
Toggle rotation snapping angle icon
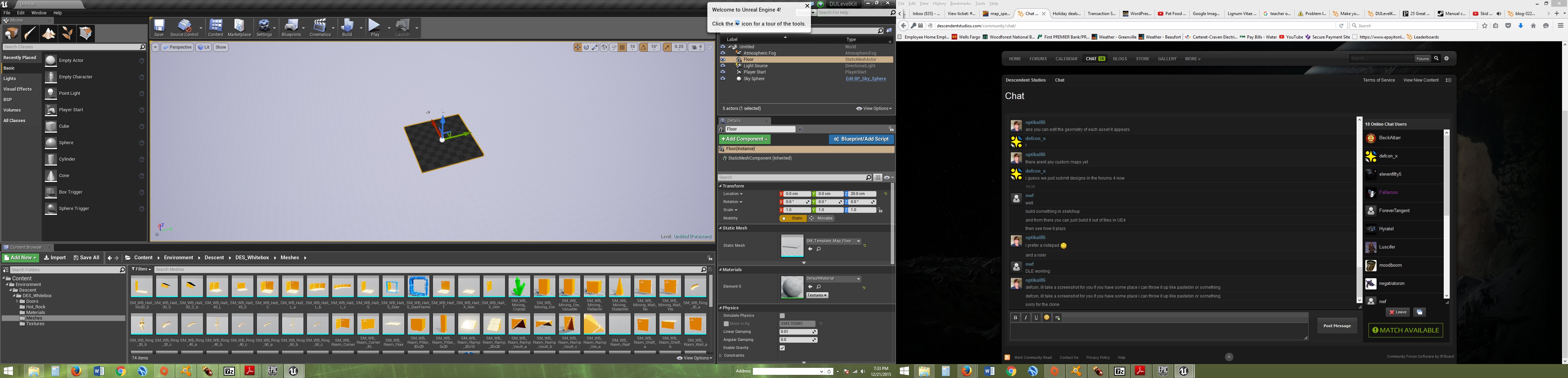(643, 48)
